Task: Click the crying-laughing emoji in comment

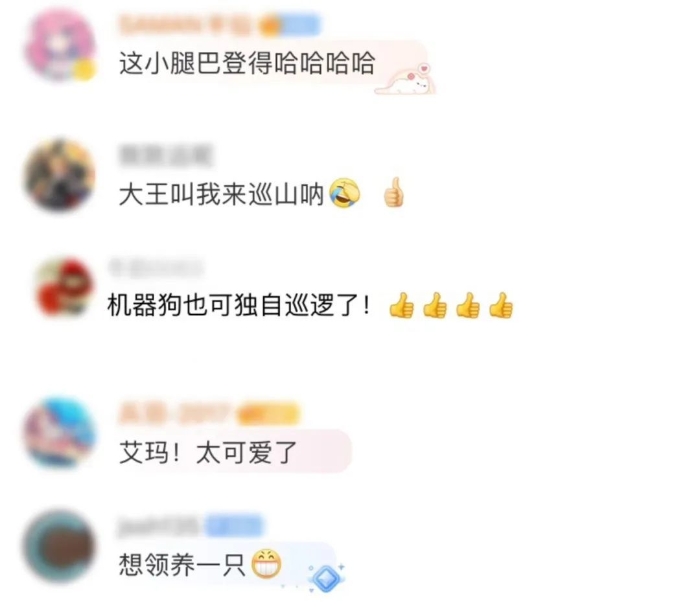Action: pyautogui.click(x=345, y=193)
